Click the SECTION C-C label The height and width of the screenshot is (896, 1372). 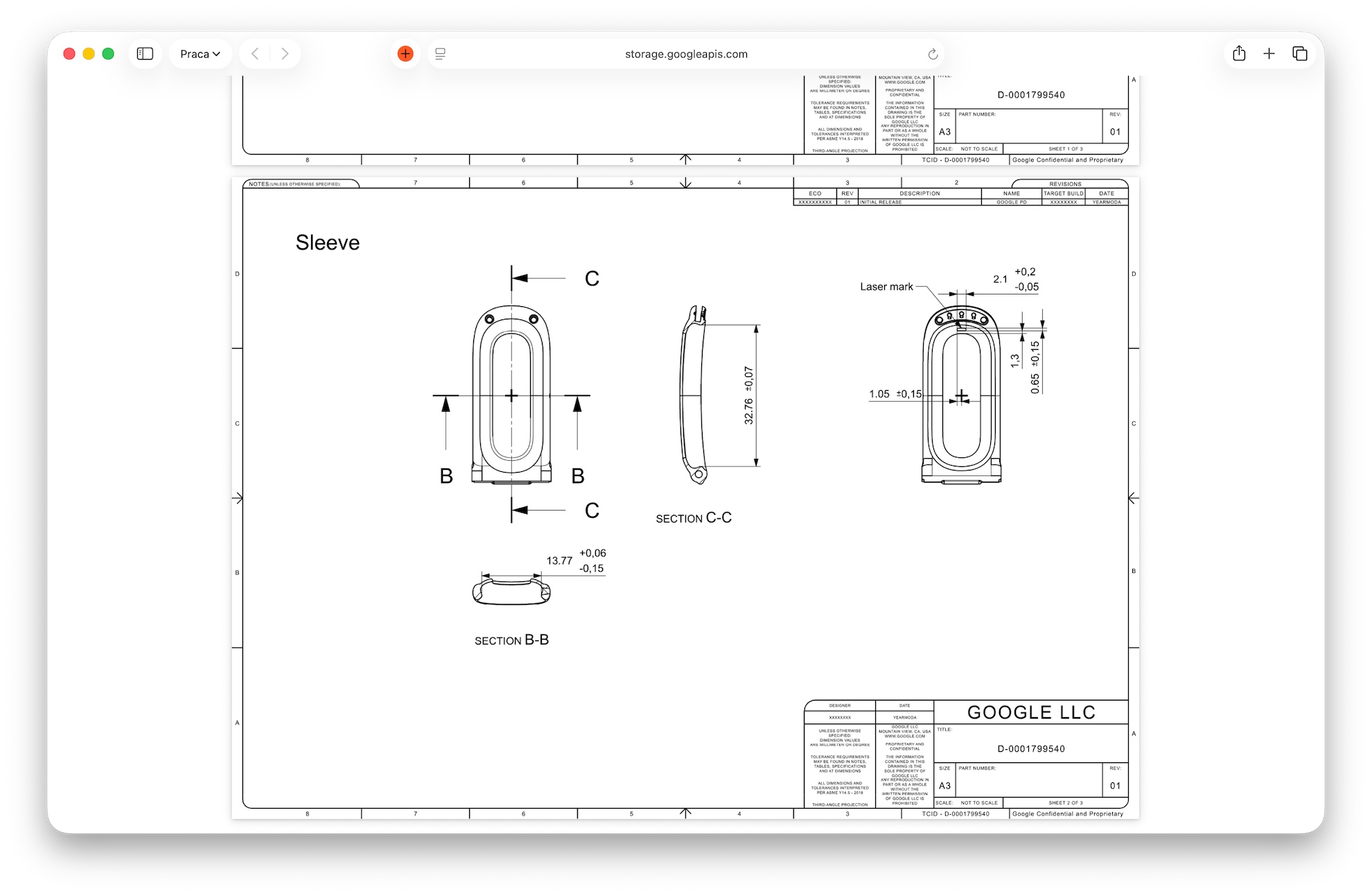(x=694, y=518)
